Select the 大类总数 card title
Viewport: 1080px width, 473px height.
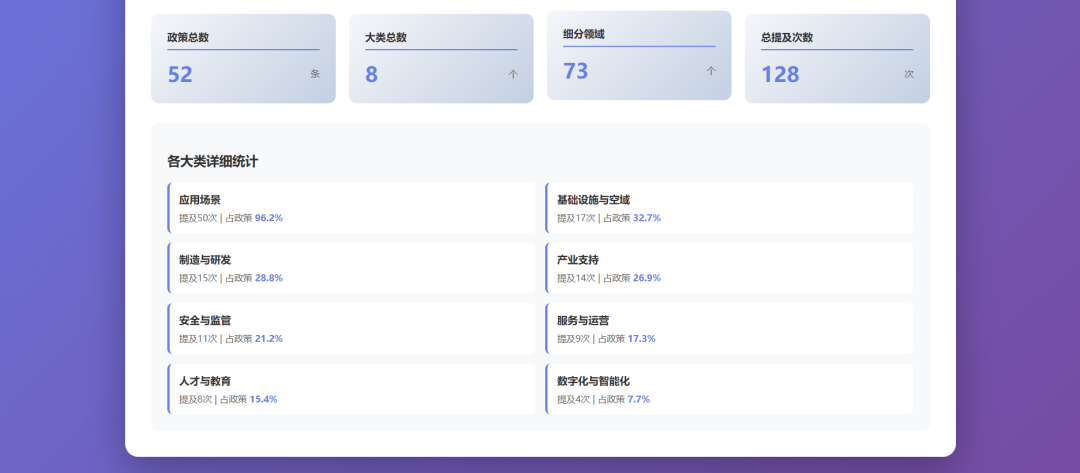click(386, 37)
